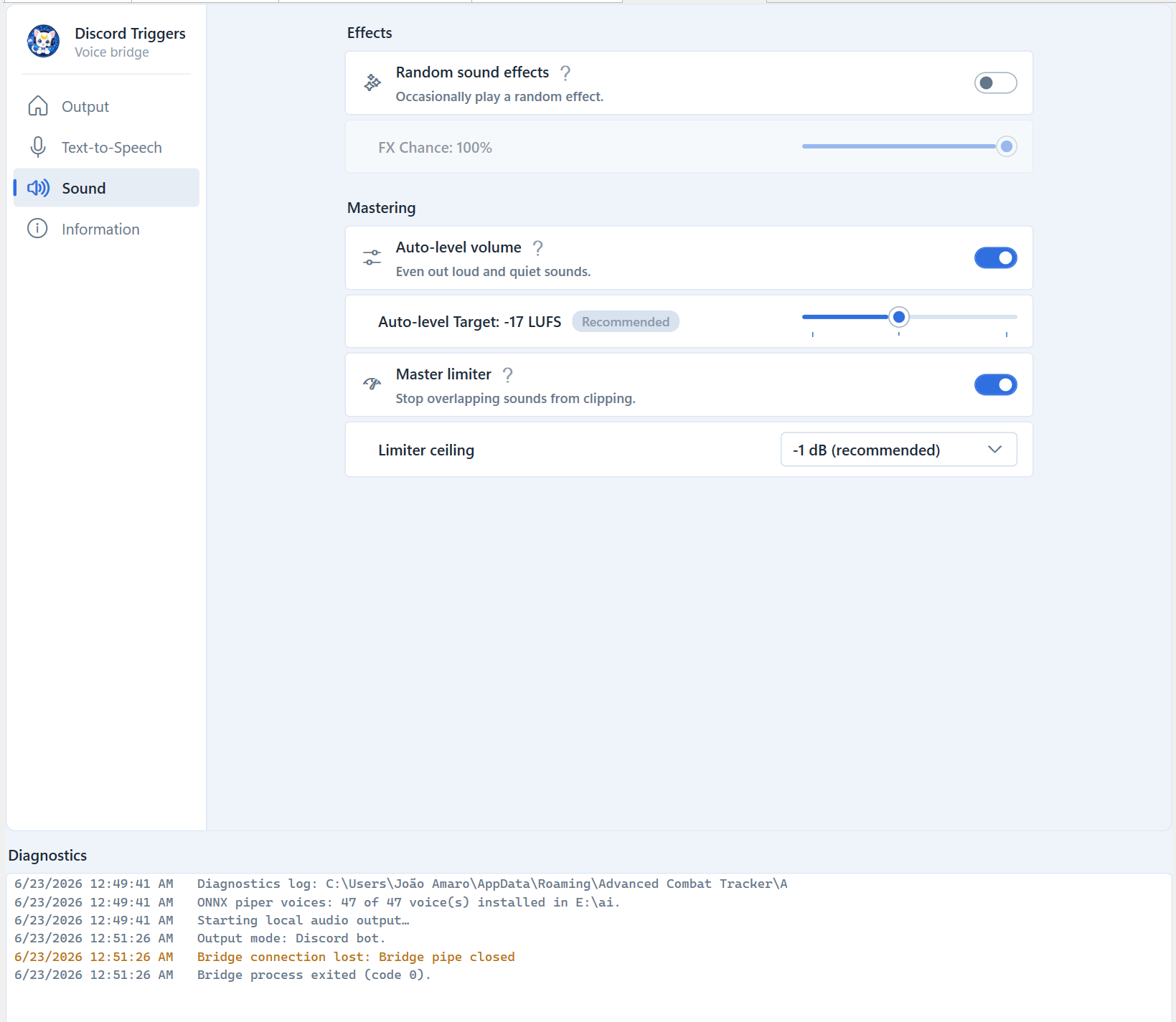The height and width of the screenshot is (1022, 1176).
Task: Click 'Occasionally play a random effect.' text
Action: [x=499, y=97]
